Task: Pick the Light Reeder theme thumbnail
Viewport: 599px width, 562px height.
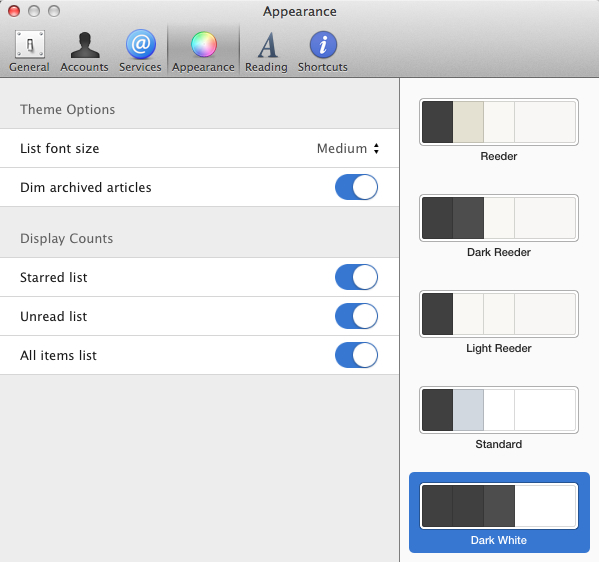Action: (499, 314)
